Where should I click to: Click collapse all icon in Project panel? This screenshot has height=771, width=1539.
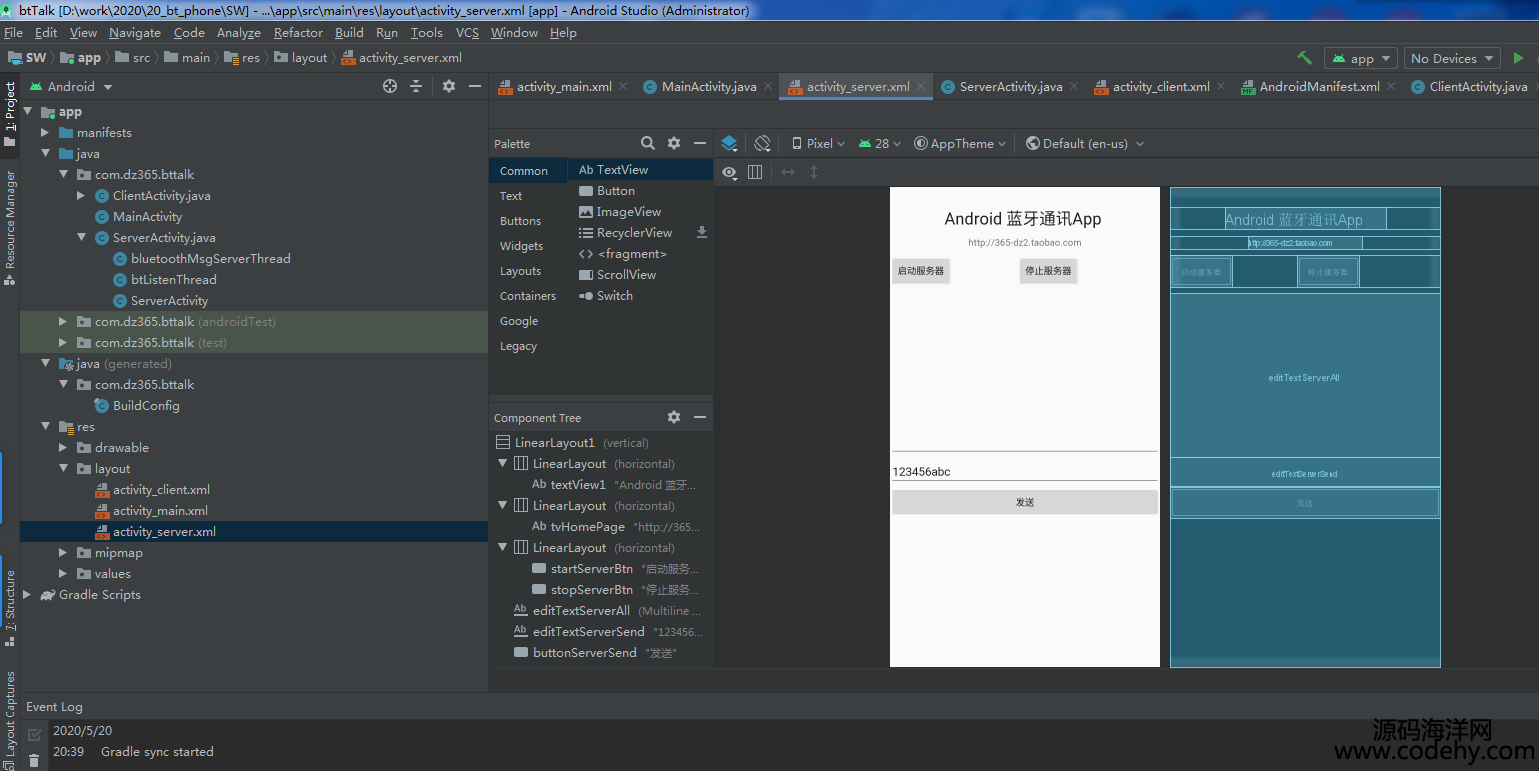pos(416,86)
